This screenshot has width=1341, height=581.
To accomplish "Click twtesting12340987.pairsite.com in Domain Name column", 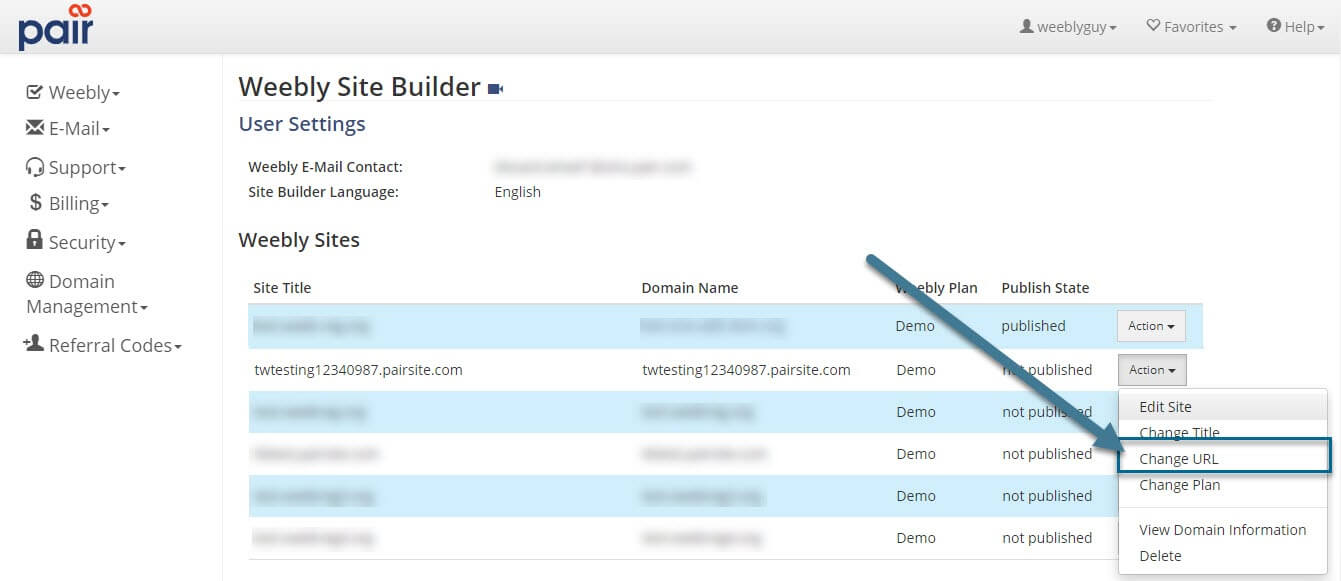I will pos(746,370).
